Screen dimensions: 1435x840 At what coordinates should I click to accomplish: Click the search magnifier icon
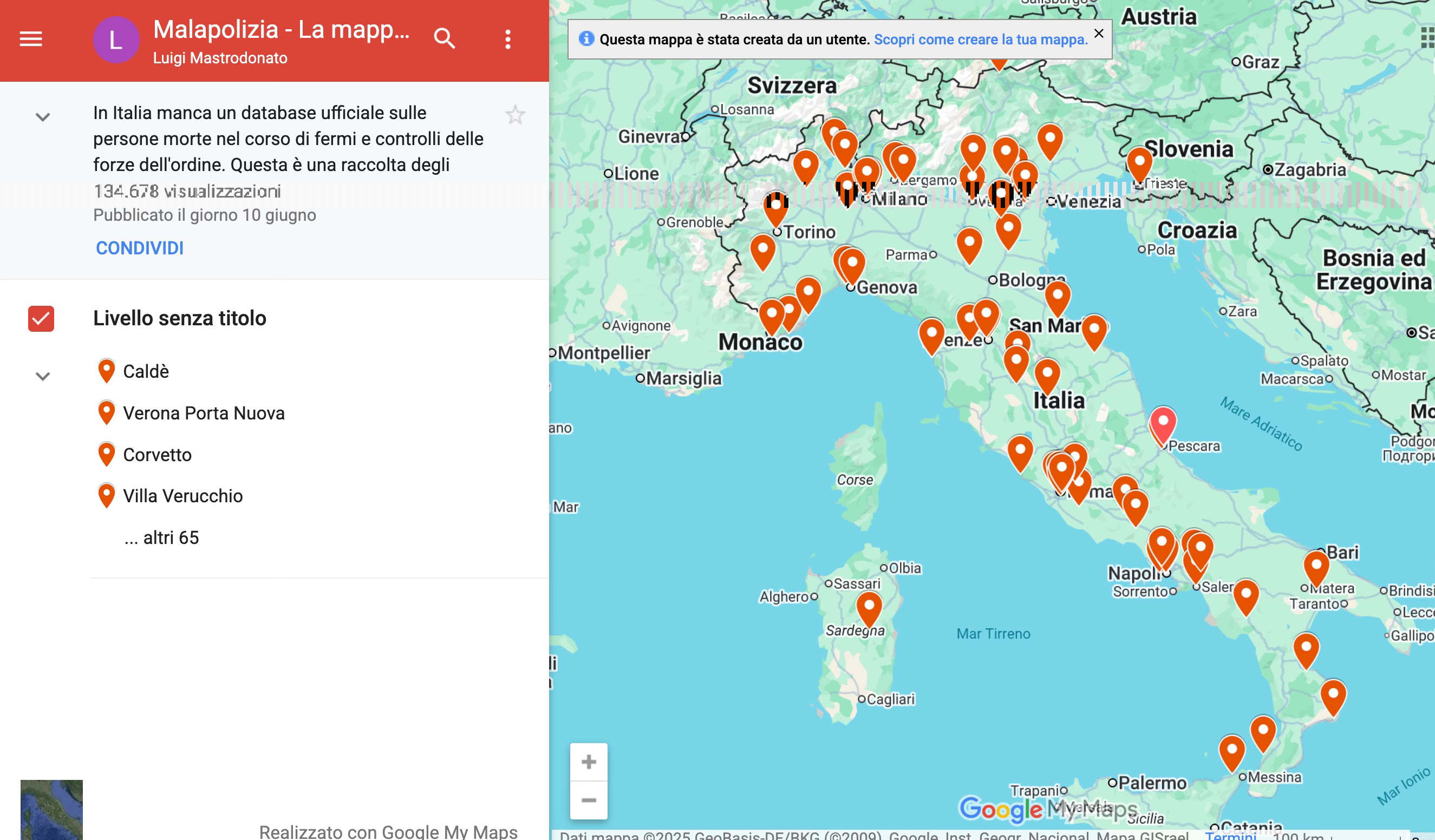pyautogui.click(x=444, y=39)
